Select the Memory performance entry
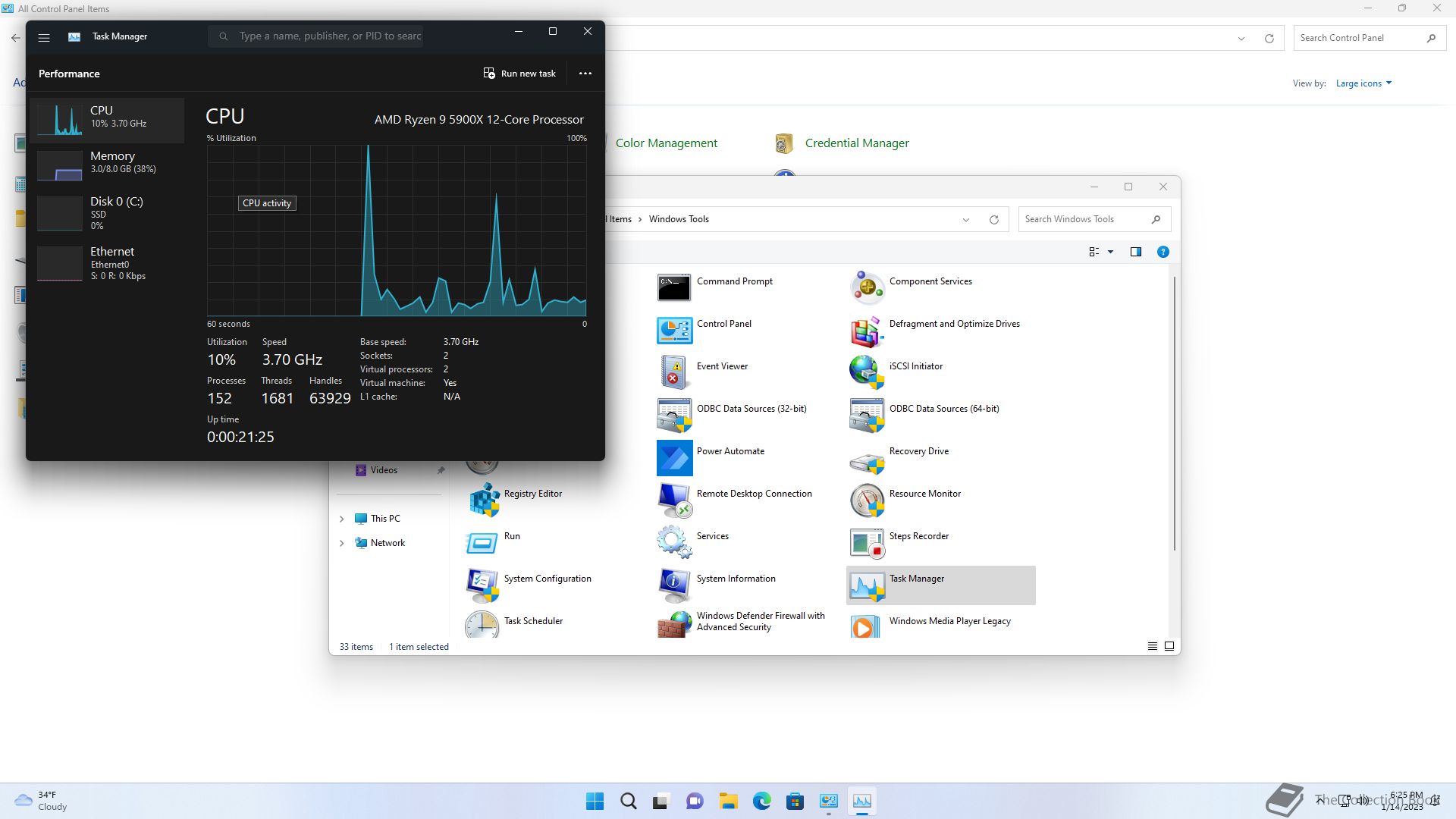 107,165
